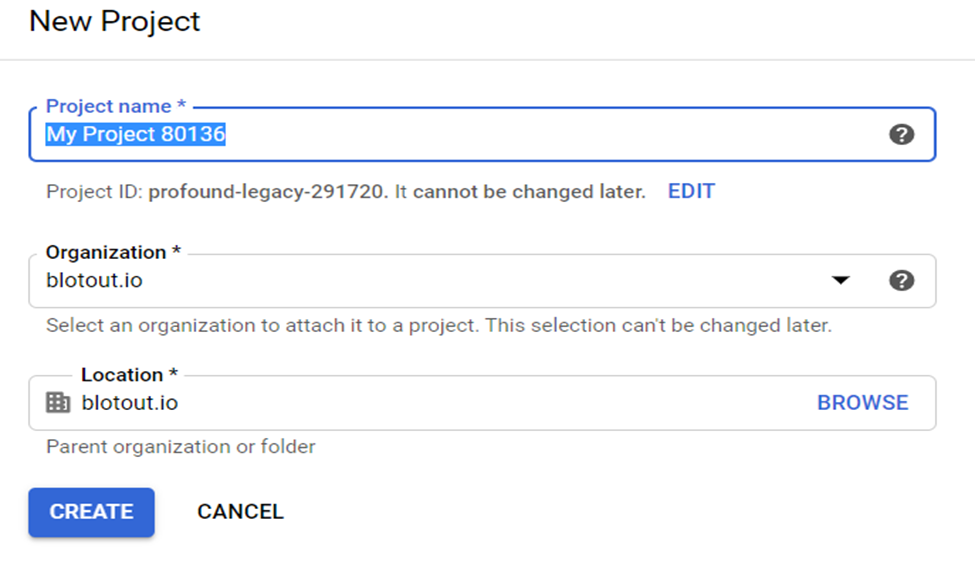Click 'It cannot be changed later' notice

click(x=520, y=191)
